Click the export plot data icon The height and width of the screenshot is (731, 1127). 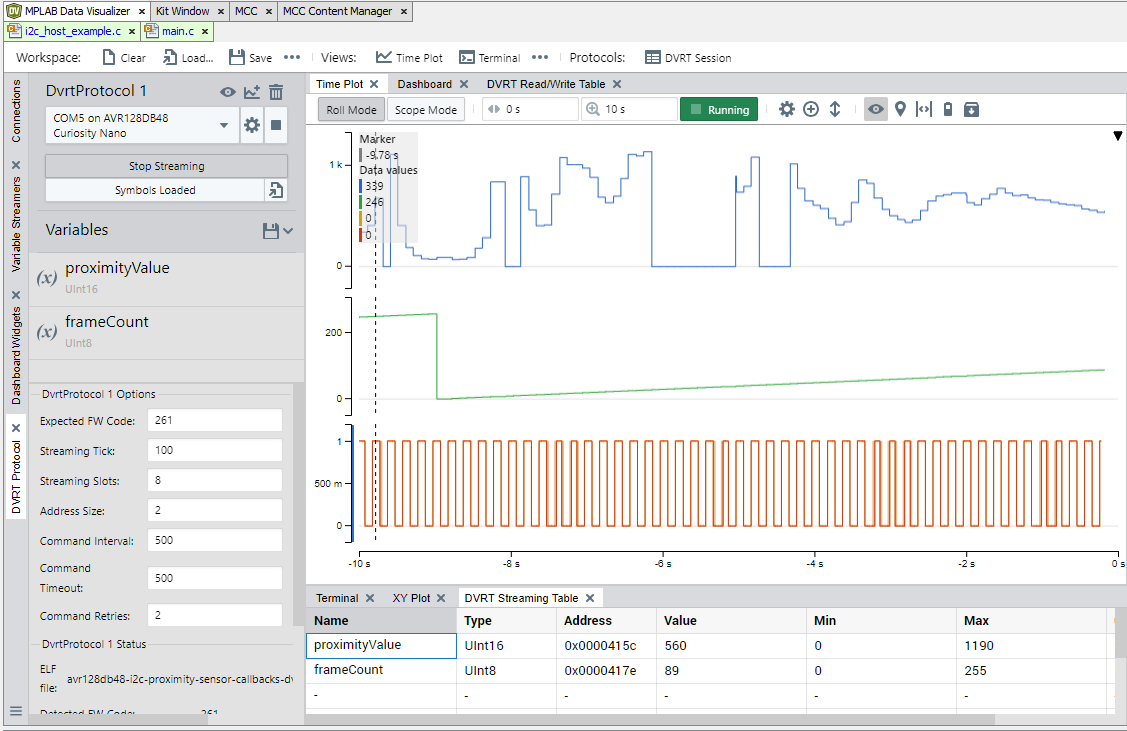point(971,109)
